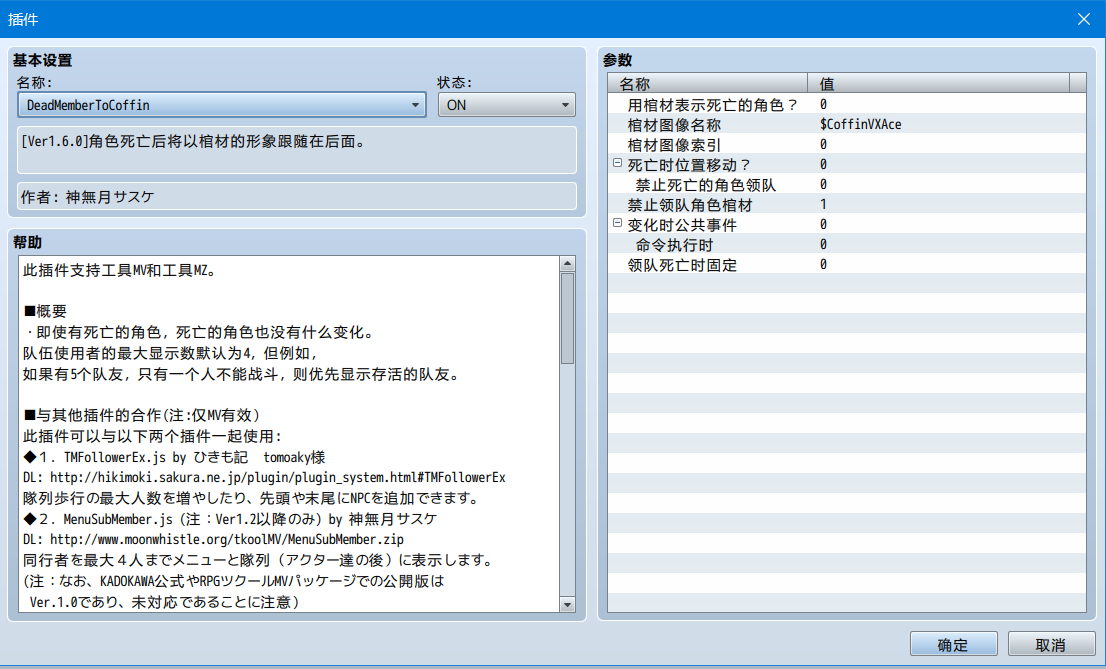Viewport: 1106px width, 669px height.
Task: Click the help scrollbar down arrow
Action: click(x=567, y=605)
